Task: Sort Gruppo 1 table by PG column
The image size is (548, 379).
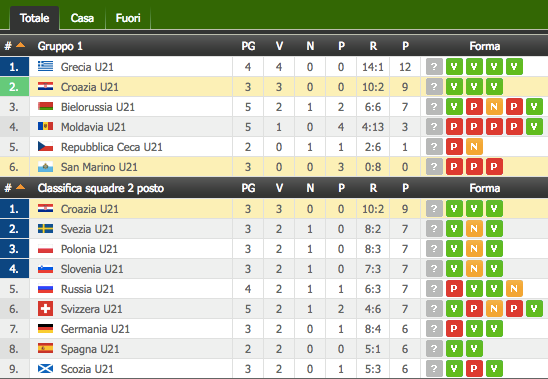Action: pos(248,46)
